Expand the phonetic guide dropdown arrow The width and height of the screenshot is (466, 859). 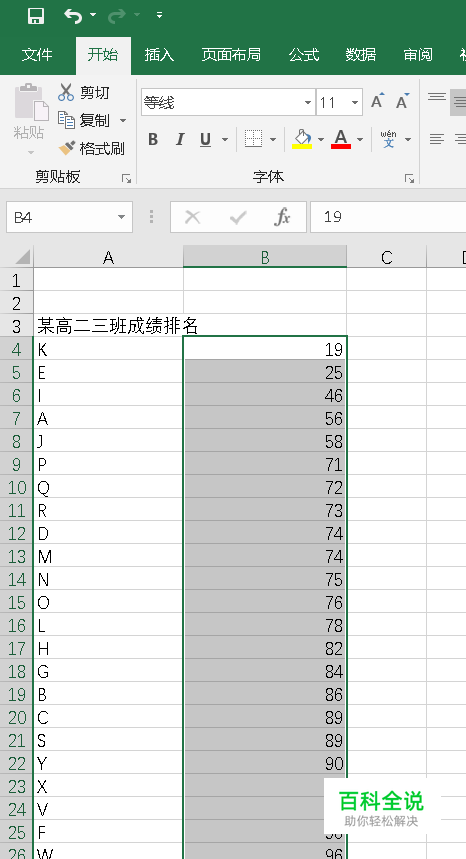(x=408, y=140)
